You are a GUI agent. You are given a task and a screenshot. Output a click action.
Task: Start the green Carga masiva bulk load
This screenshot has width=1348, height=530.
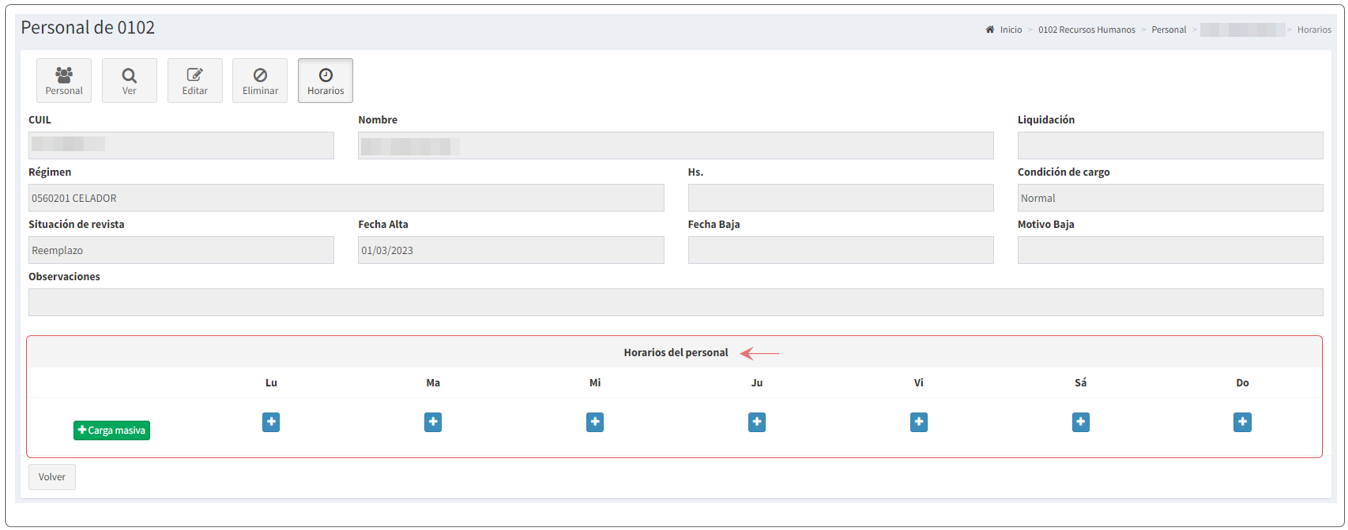pyautogui.click(x=112, y=430)
